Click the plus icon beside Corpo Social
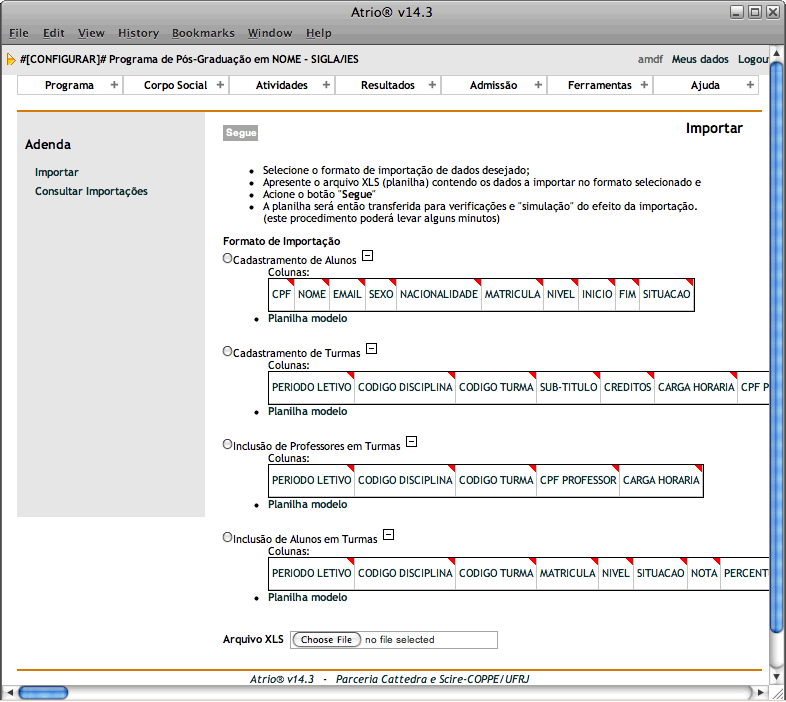786x702 pixels. (x=219, y=85)
